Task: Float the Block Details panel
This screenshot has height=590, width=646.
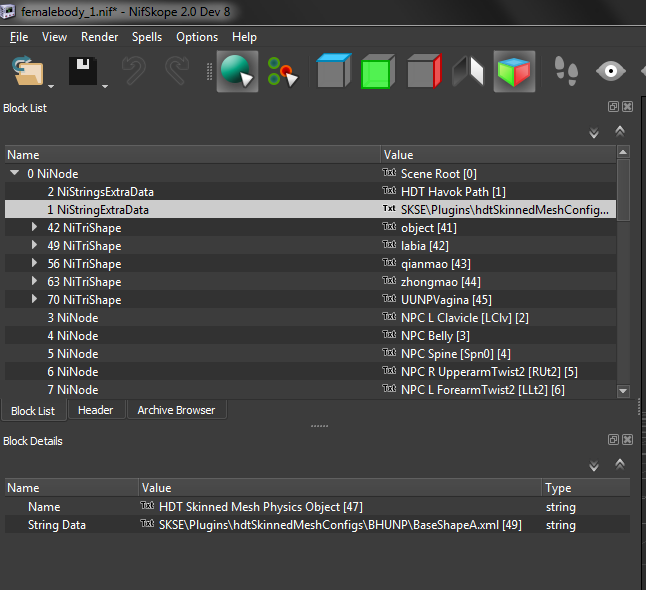Action: pyautogui.click(x=613, y=440)
